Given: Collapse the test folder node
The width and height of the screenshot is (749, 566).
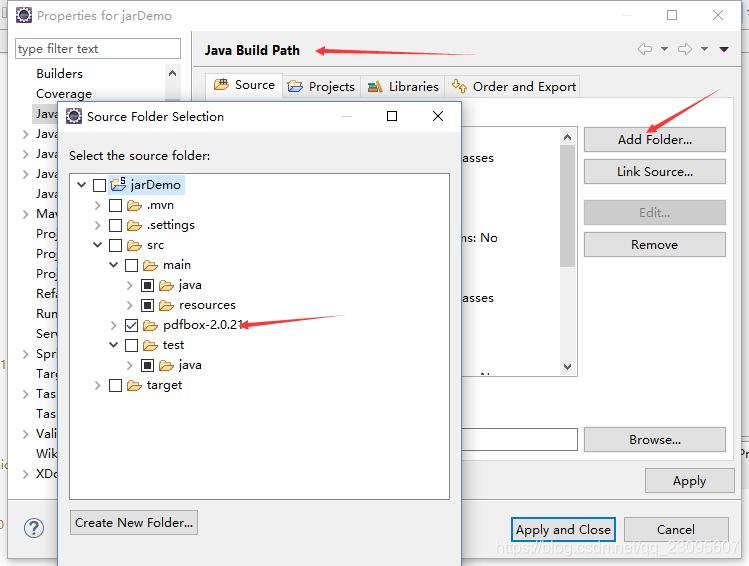Looking at the screenshot, I should coord(114,344).
